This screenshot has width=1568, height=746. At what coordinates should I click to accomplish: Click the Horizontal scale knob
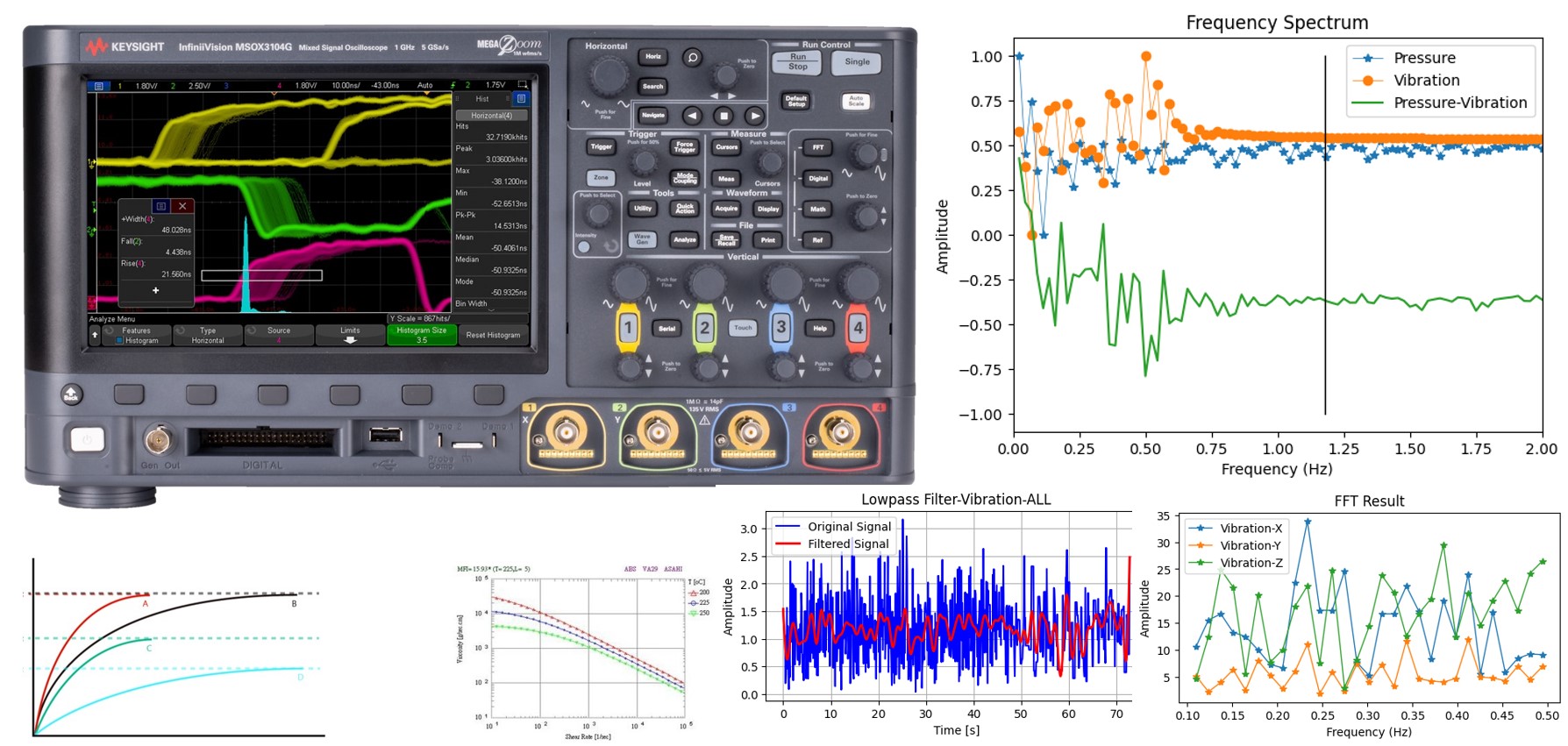pos(609,77)
